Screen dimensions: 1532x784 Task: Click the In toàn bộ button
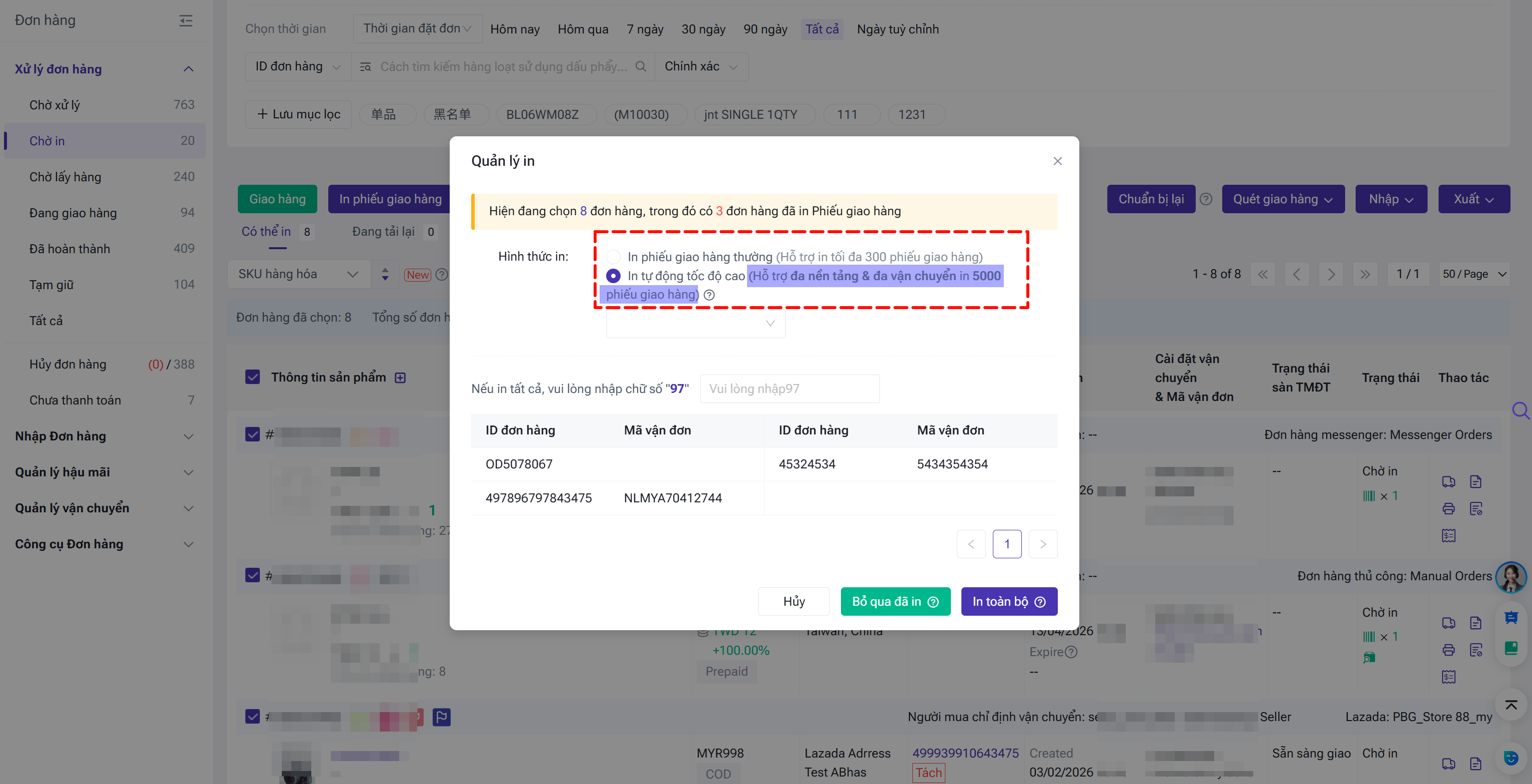click(1009, 602)
